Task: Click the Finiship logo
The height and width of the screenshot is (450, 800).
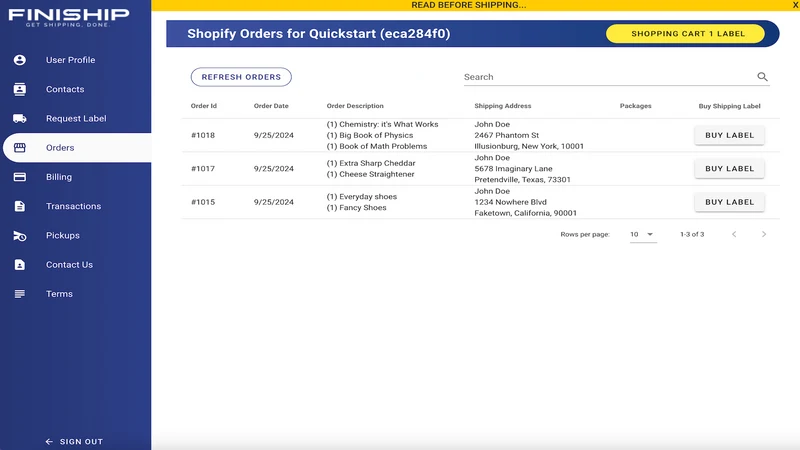Action: (x=69, y=17)
